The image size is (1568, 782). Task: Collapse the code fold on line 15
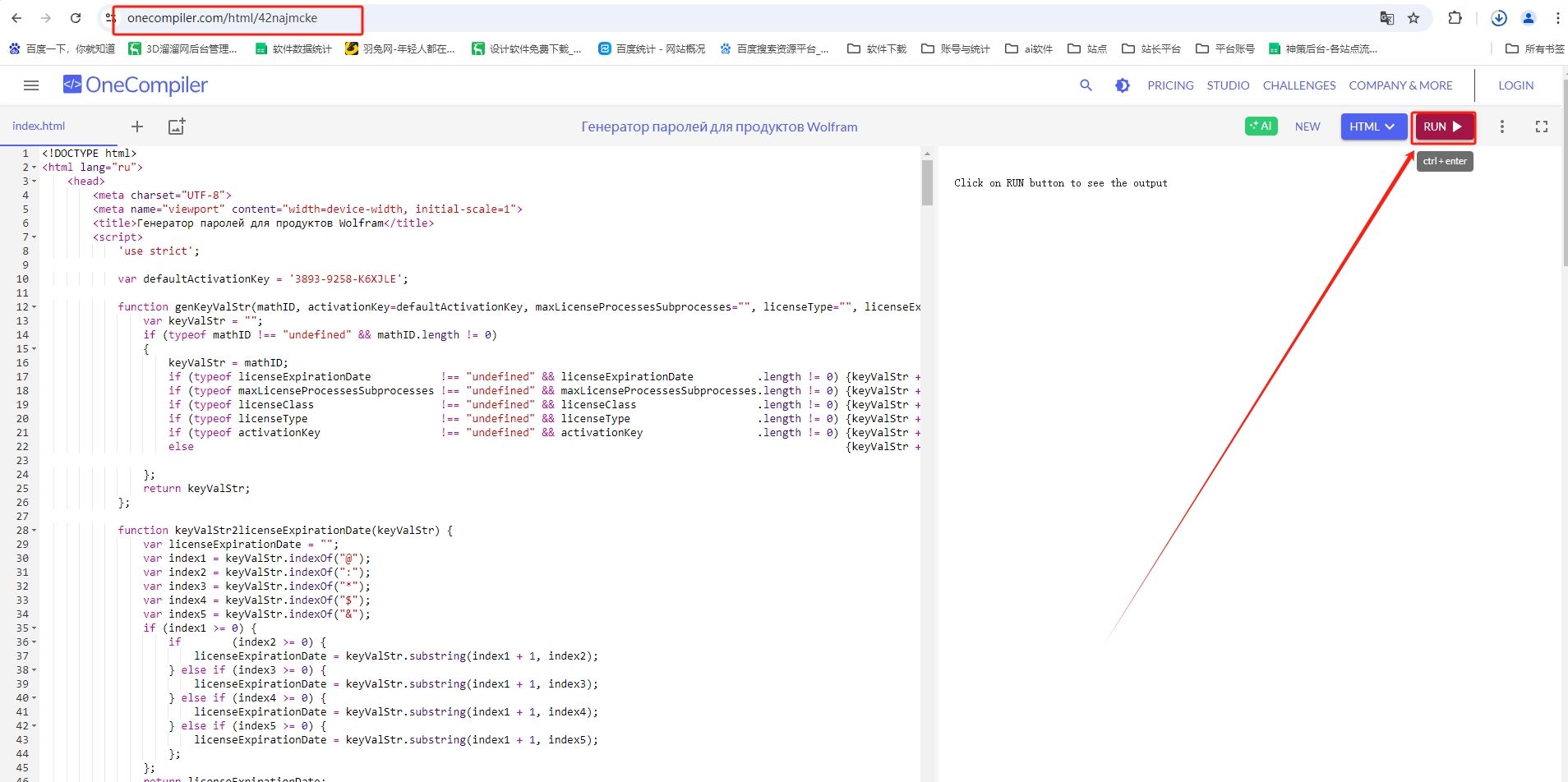(35, 349)
